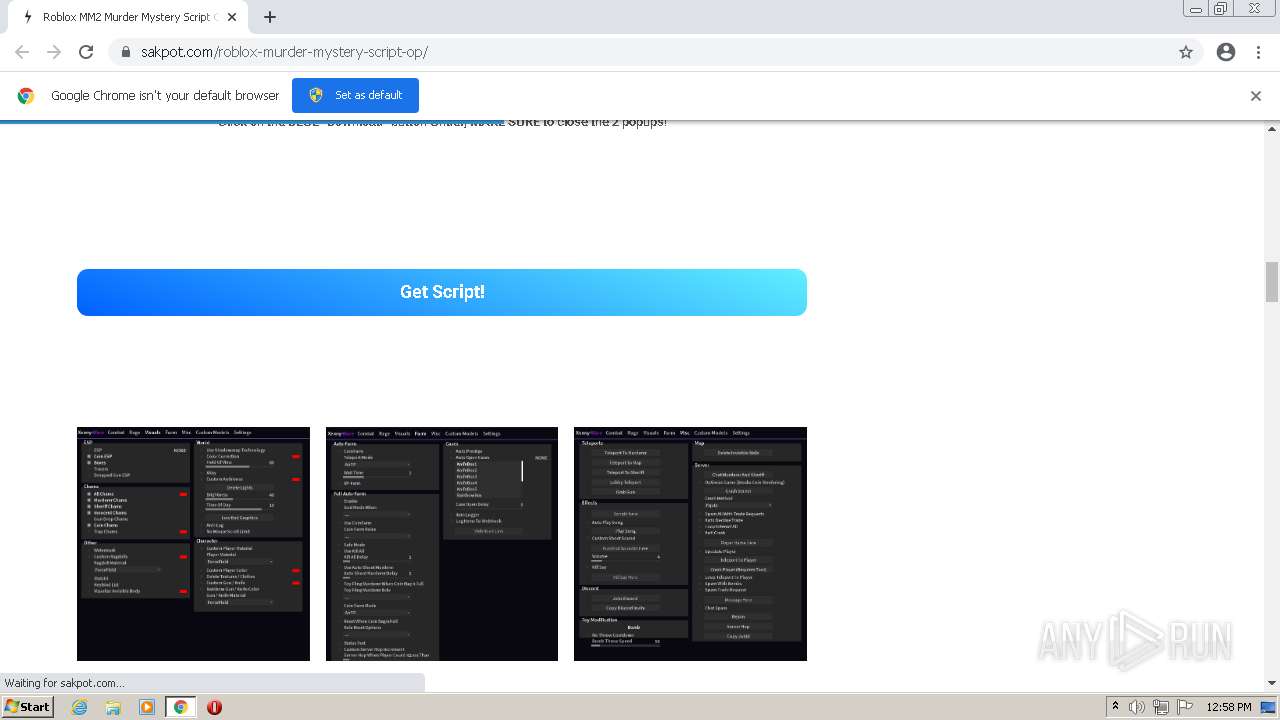Open the first script GUI screenshot thumbnail
1280x720 pixels.
(193, 544)
